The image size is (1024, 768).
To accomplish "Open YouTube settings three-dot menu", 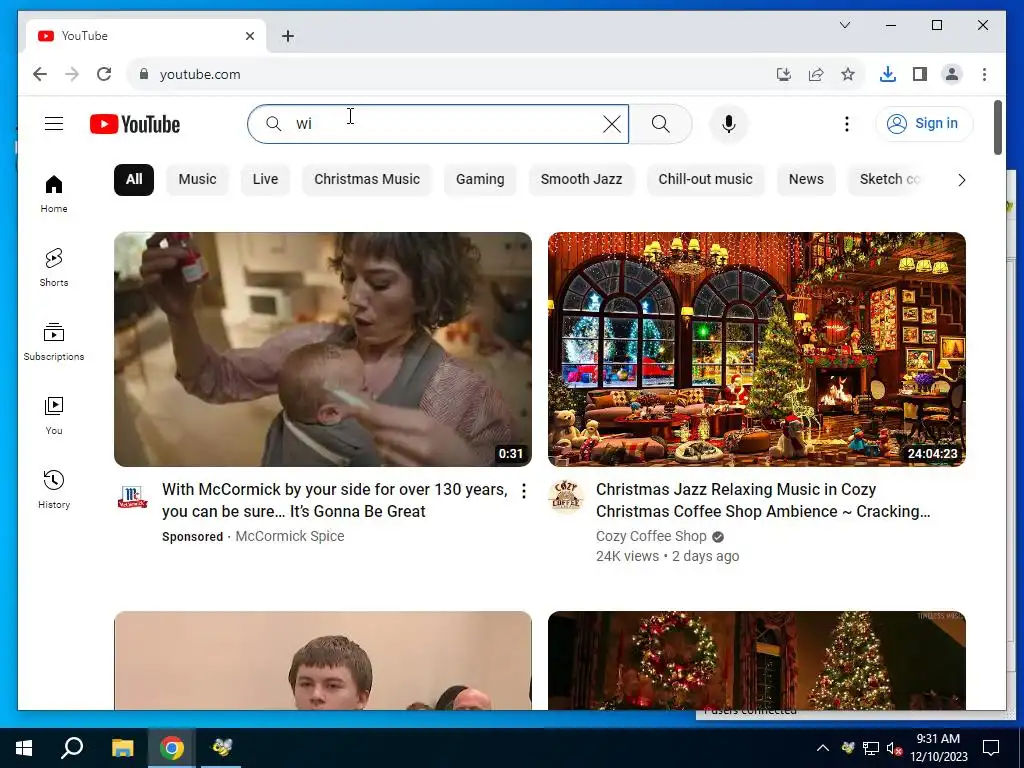I will tap(846, 124).
